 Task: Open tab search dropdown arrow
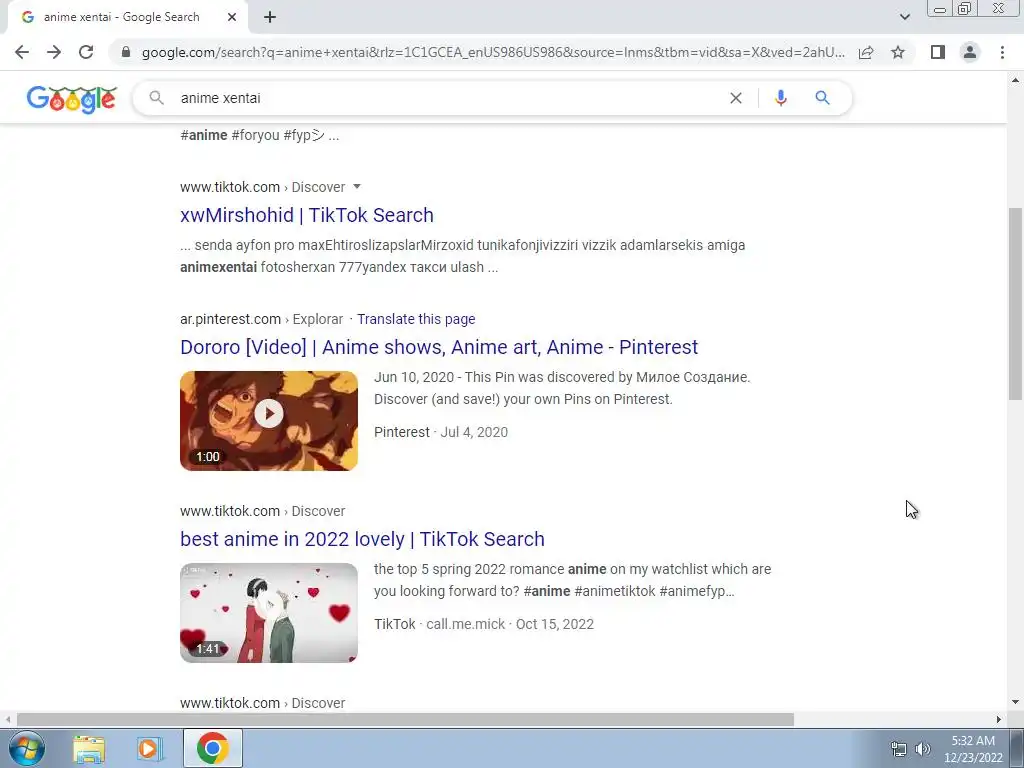[904, 17]
